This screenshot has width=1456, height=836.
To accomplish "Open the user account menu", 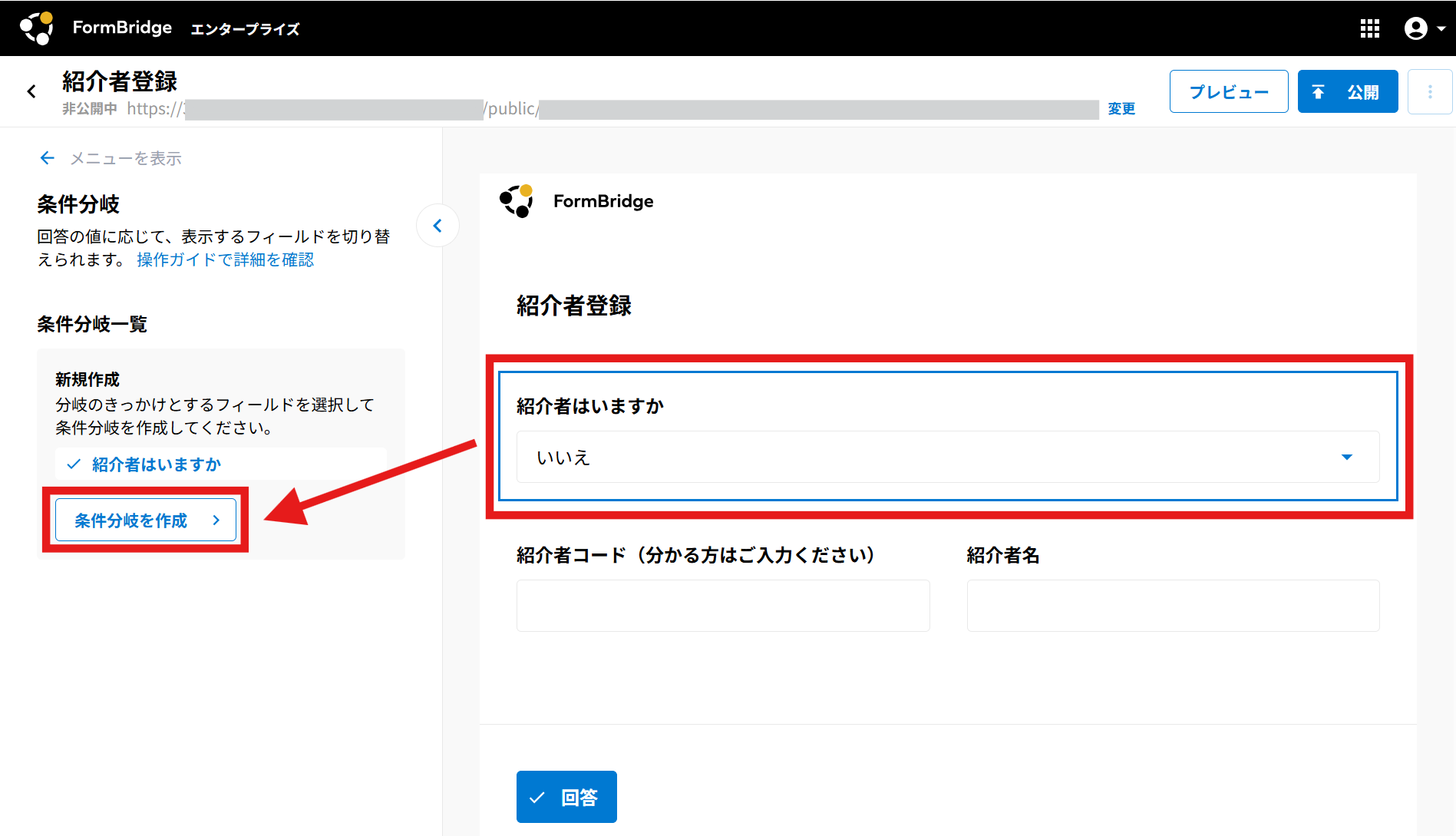I will click(1424, 28).
